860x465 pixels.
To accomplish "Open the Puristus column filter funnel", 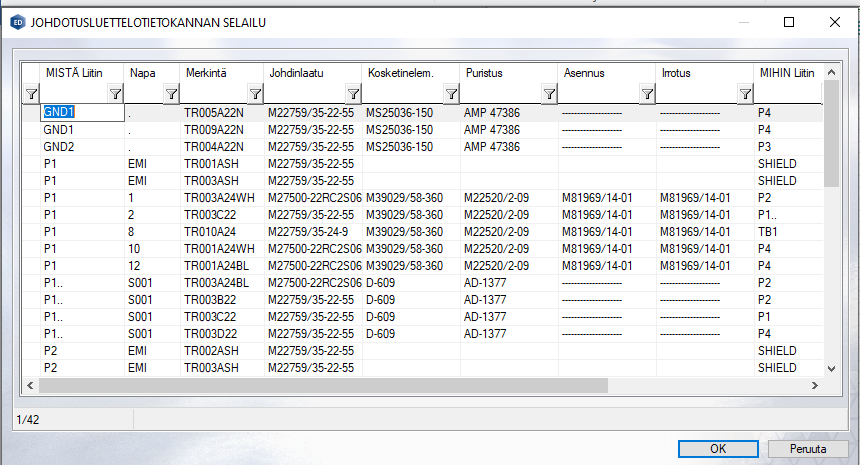I will click(549, 94).
